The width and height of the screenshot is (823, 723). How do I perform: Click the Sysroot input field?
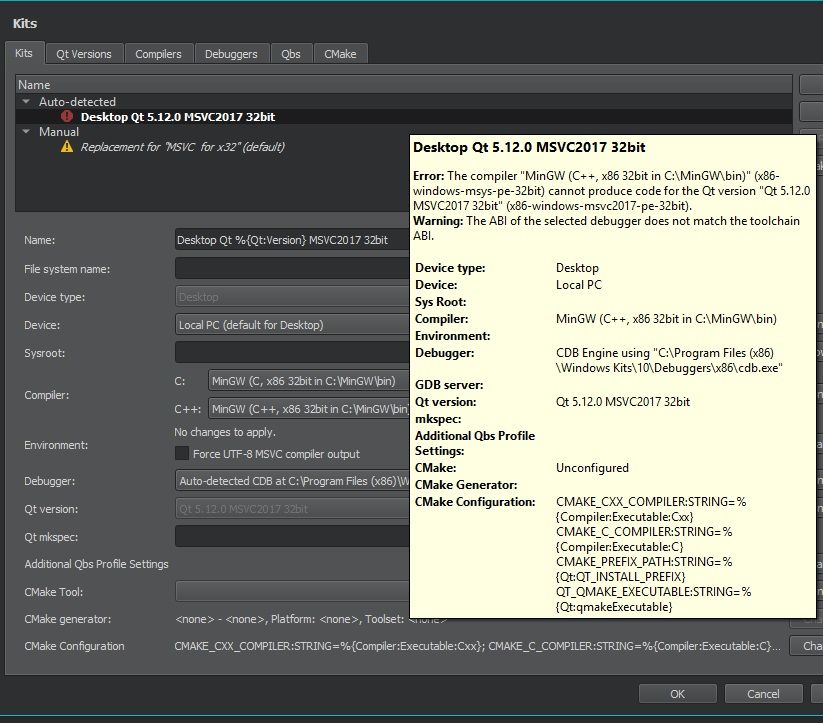[292, 352]
